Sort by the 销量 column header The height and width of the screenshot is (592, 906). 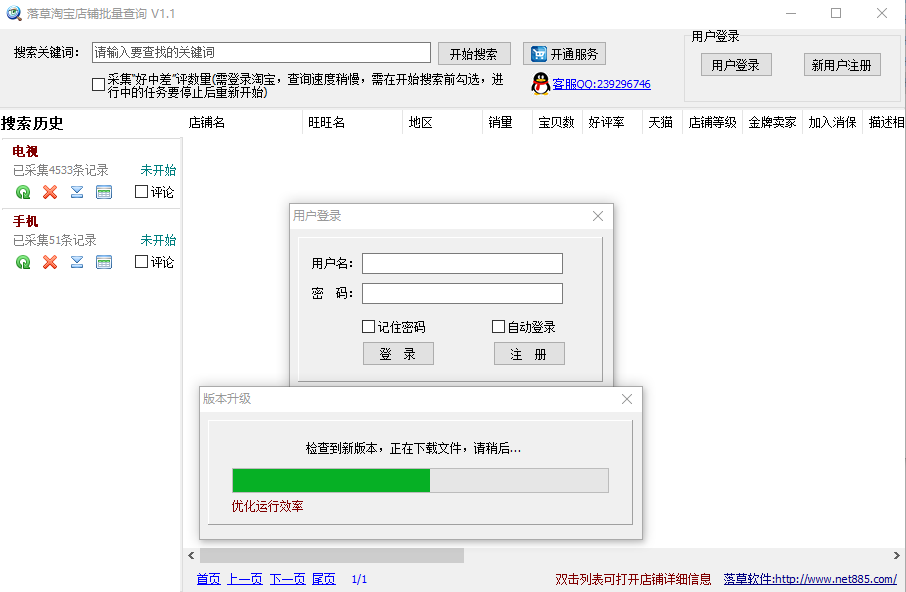coord(507,122)
